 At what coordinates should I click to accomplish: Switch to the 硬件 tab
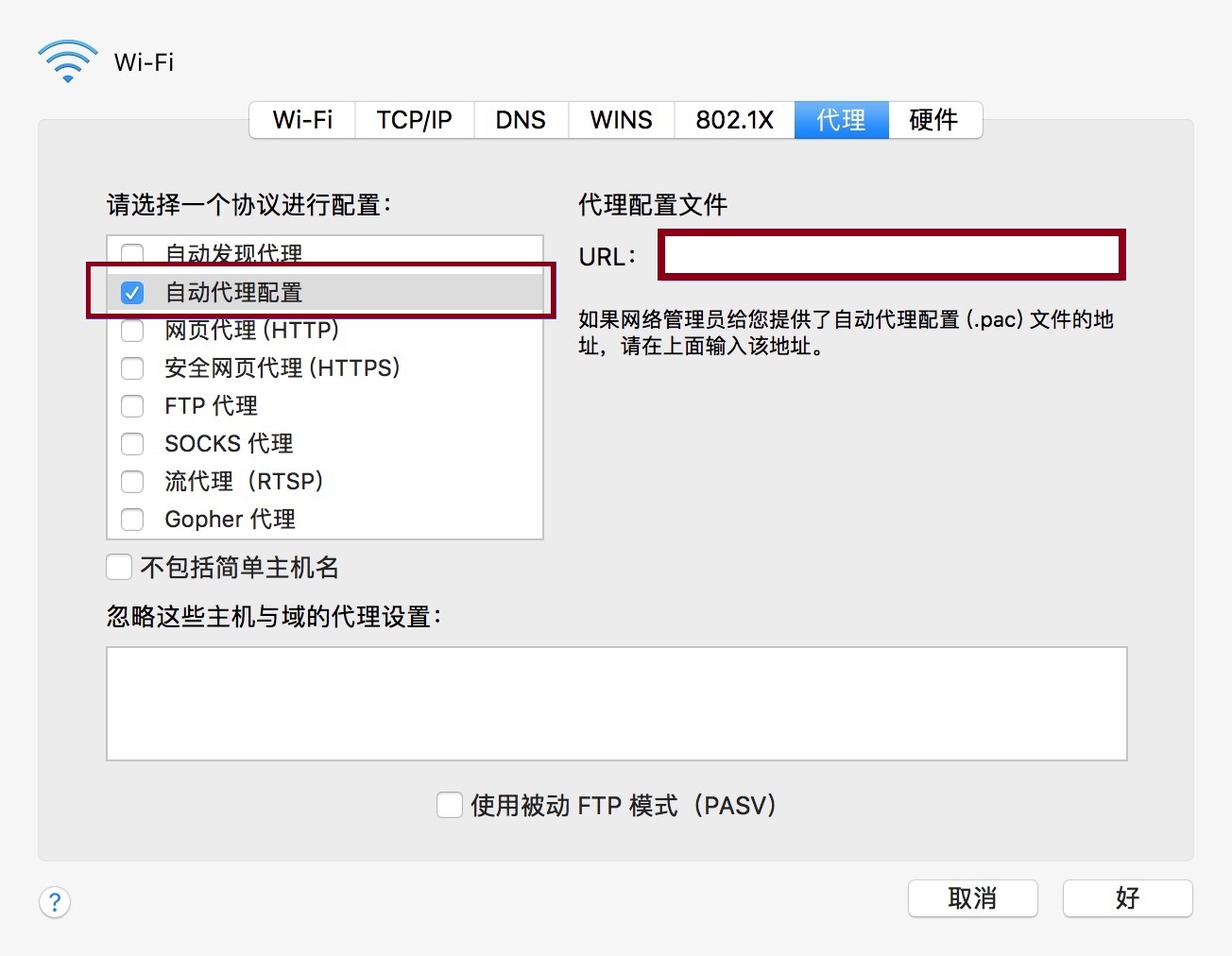pyautogui.click(x=933, y=120)
